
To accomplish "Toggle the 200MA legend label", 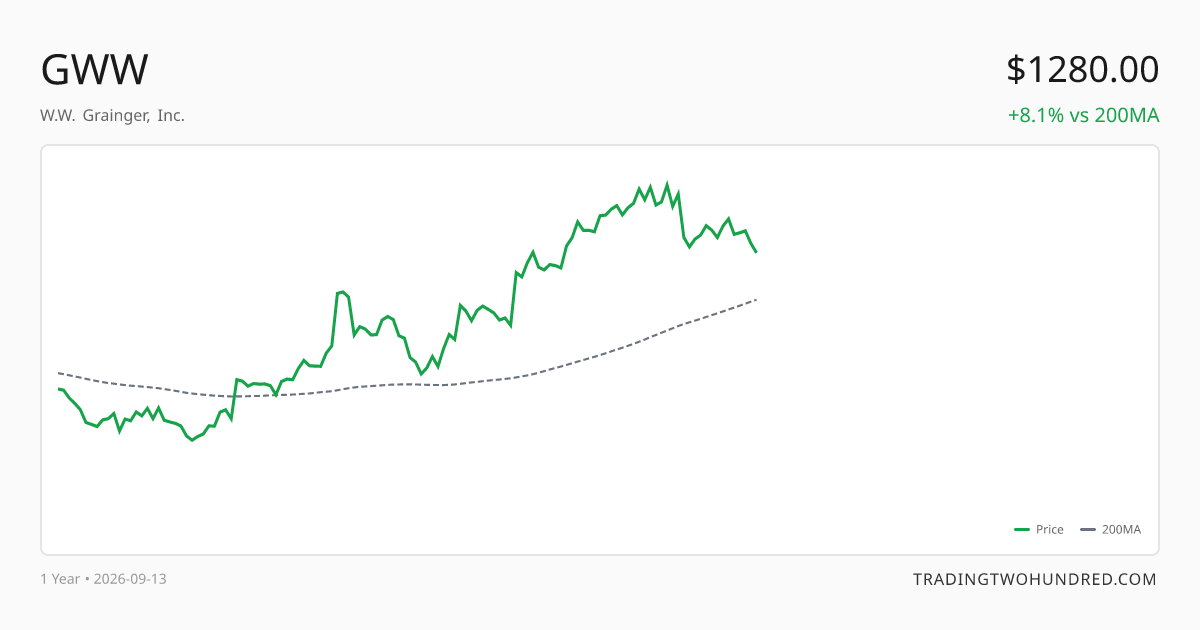I will pos(1121,530).
